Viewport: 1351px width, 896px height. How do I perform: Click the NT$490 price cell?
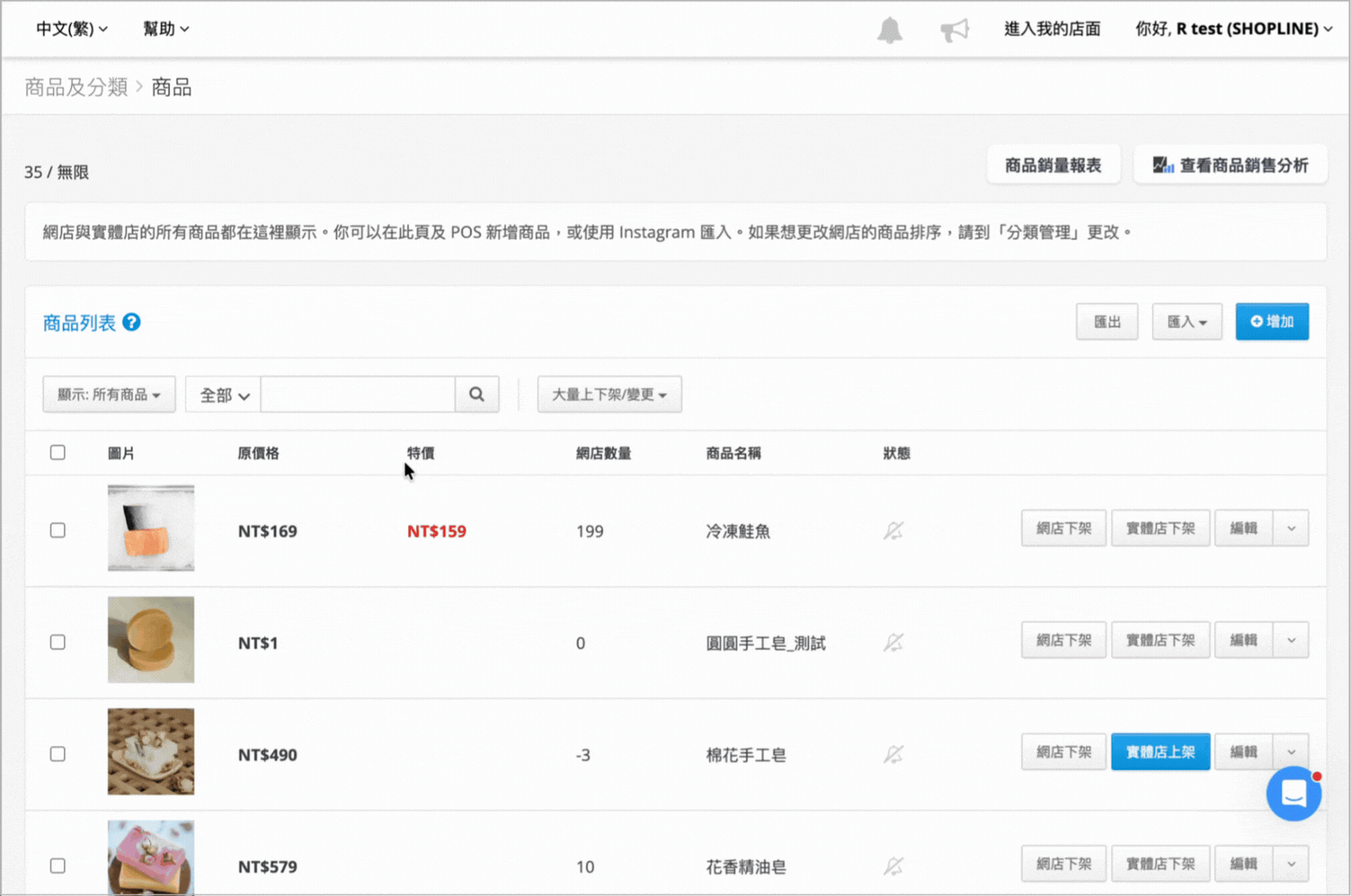click(x=268, y=755)
